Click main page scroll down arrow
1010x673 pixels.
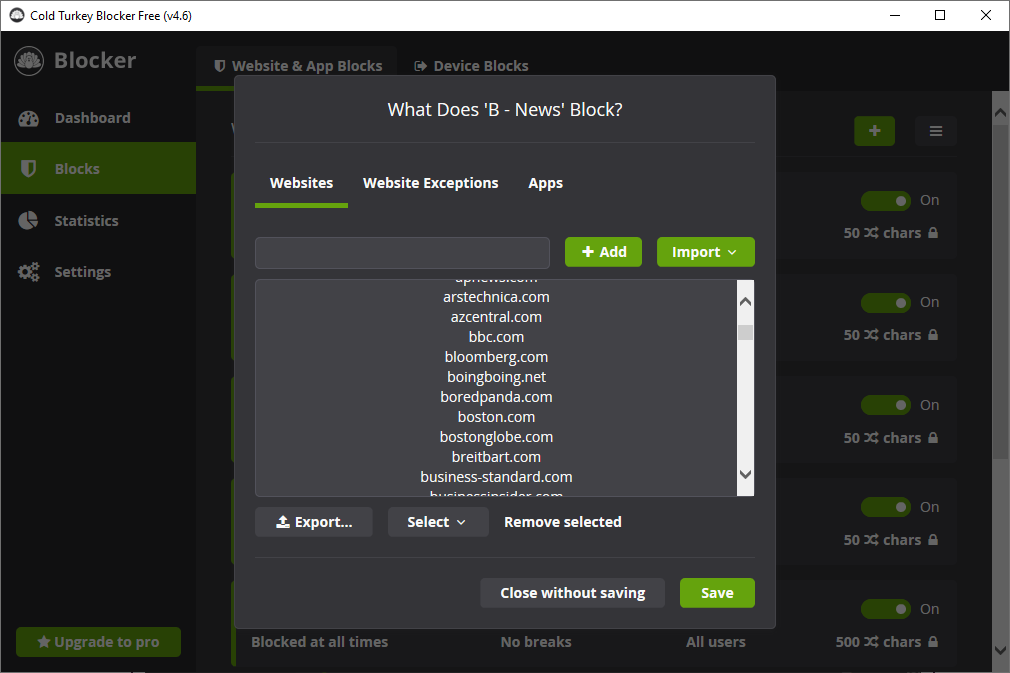pyautogui.click(x=1000, y=650)
